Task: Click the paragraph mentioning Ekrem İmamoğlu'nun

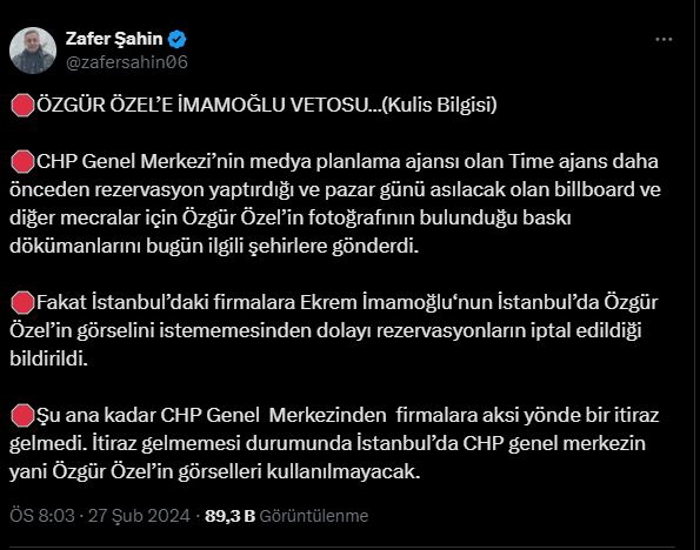Action: pos(334,331)
